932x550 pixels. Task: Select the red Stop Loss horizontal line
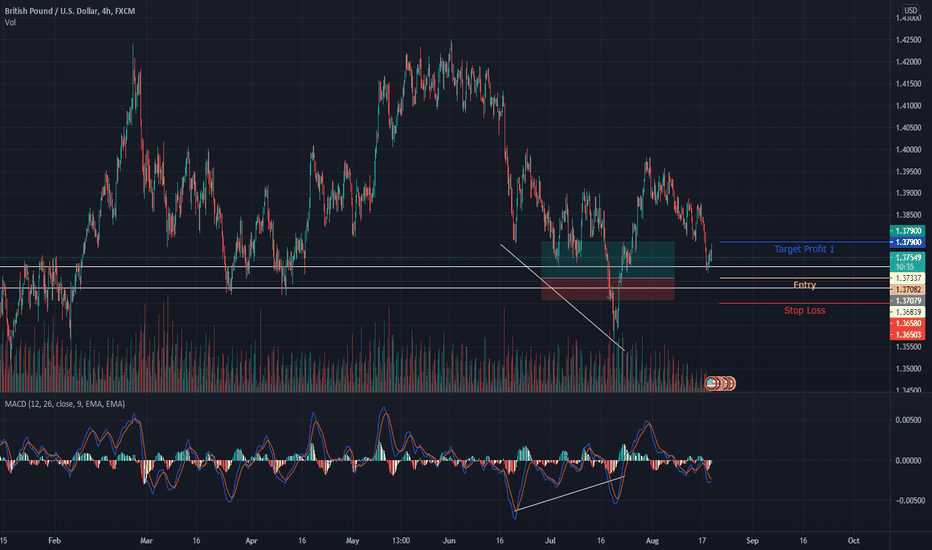coord(804,303)
